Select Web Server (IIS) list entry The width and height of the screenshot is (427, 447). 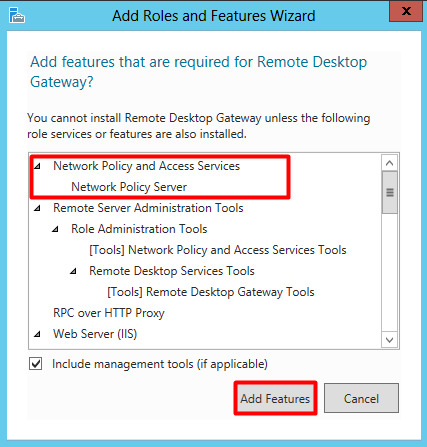click(x=95, y=334)
